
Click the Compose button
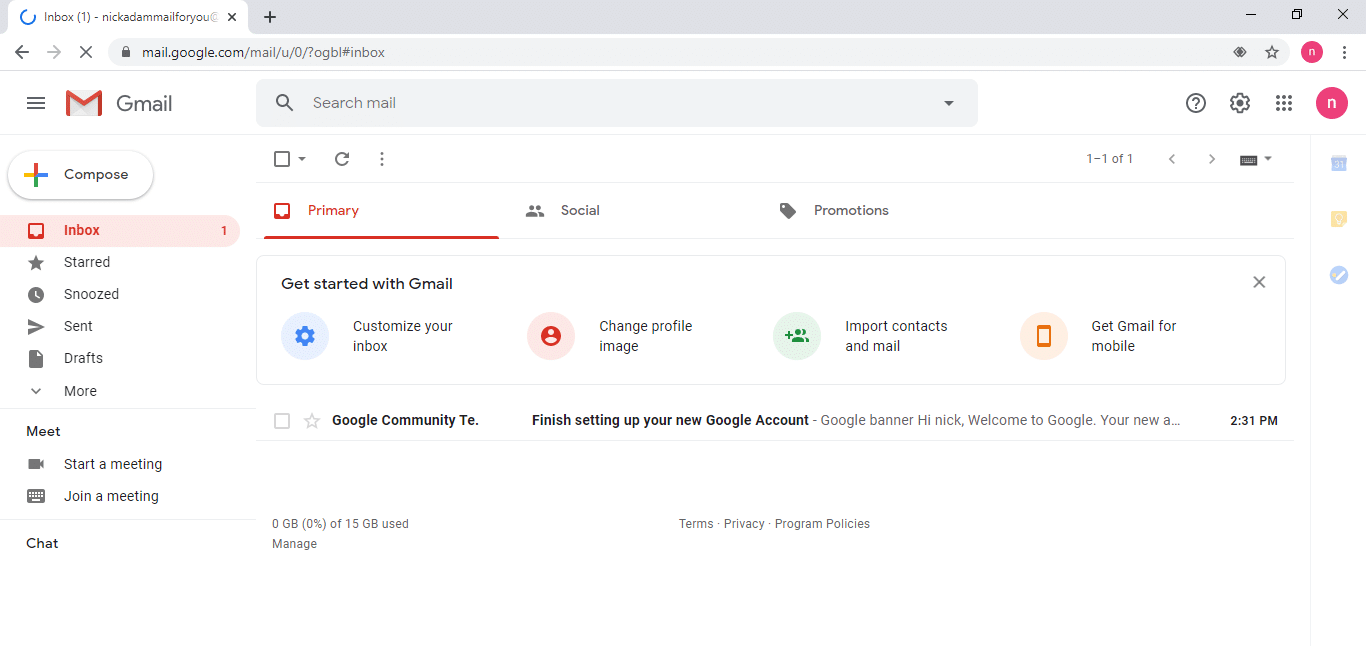81,175
